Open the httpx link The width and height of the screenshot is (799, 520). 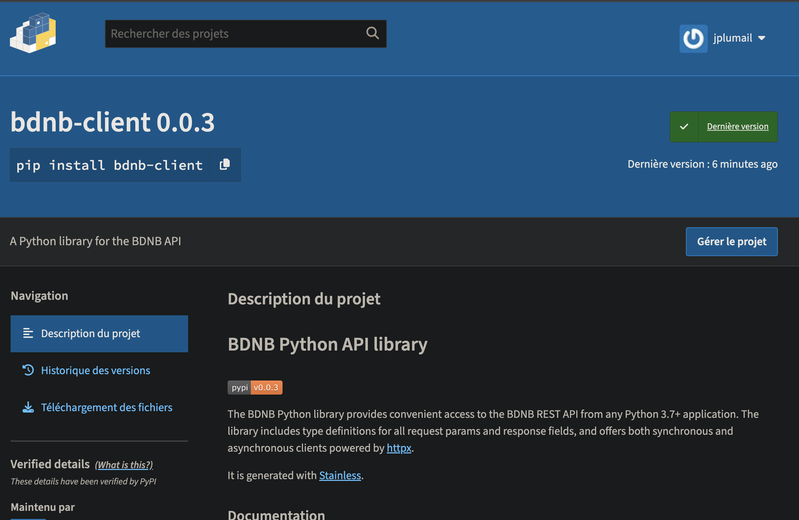[x=399, y=448]
